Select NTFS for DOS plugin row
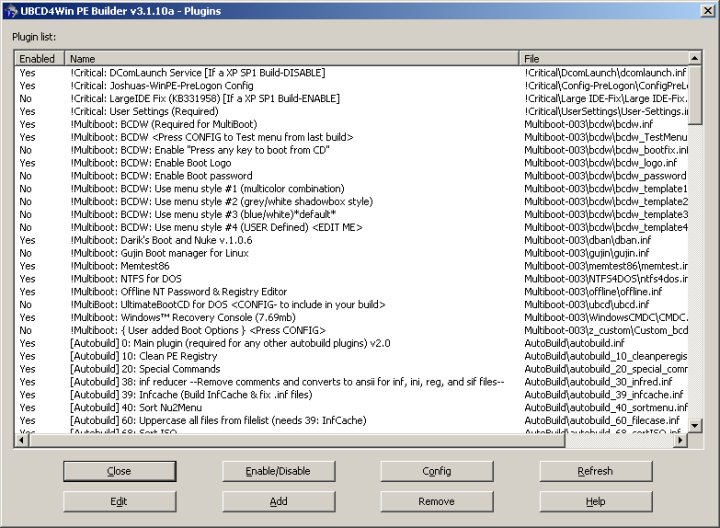 tap(351, 278)
